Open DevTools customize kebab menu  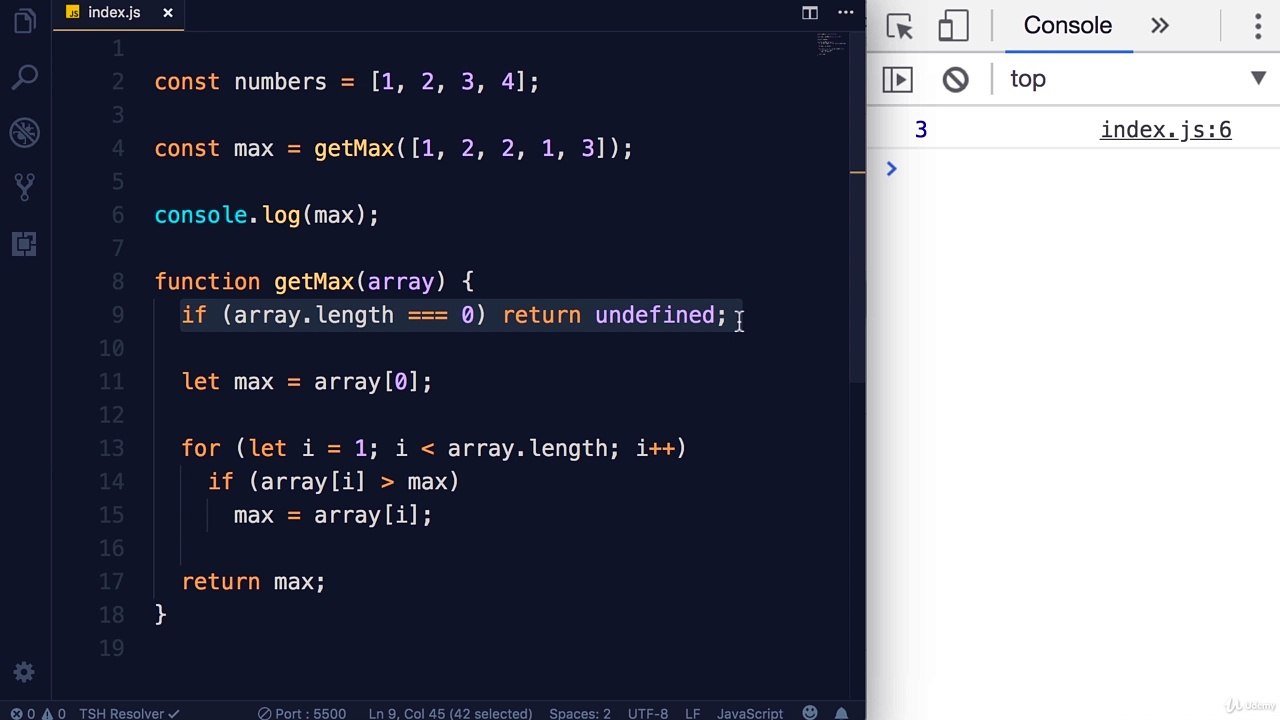point(1259,26)
